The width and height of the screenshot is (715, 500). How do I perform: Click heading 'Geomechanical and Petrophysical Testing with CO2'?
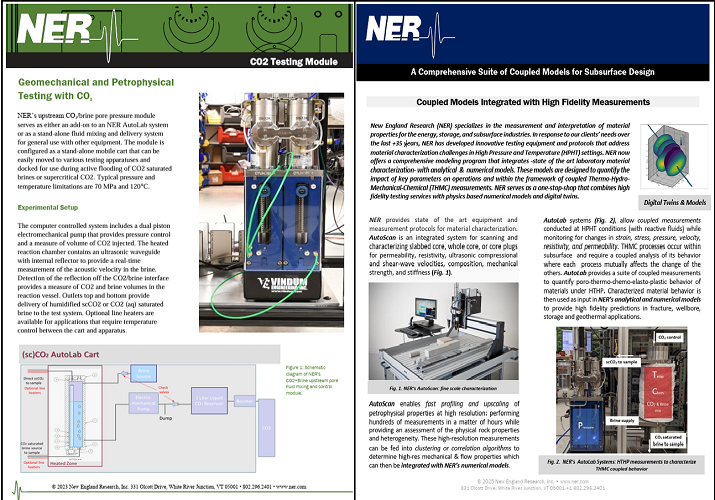click(96, 89)
